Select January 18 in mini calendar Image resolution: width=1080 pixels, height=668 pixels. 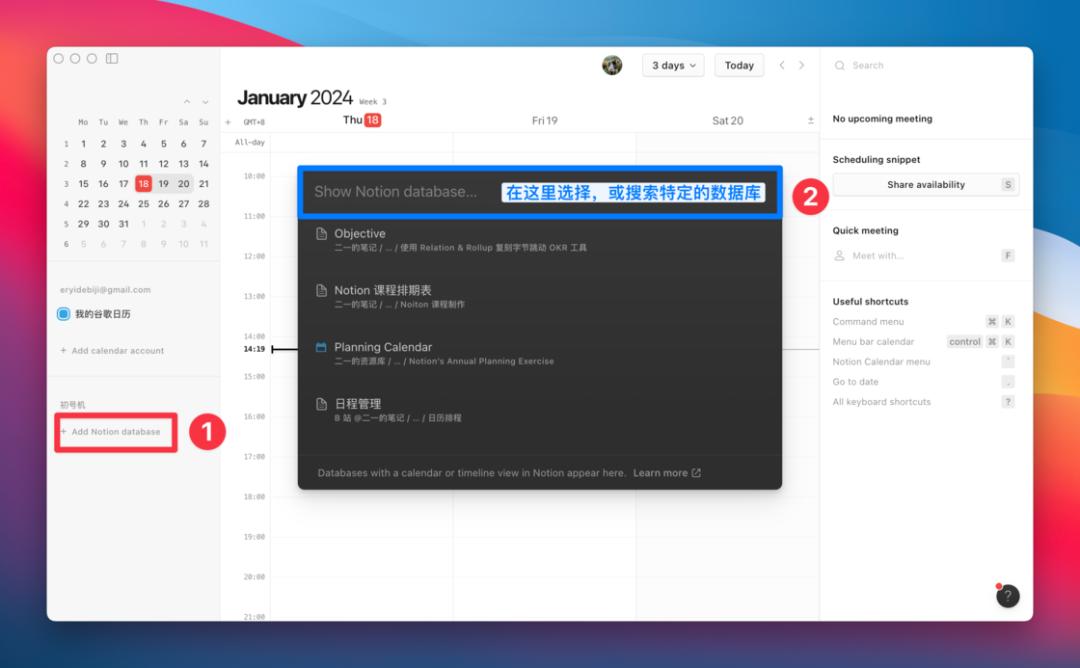click(143, 184)
